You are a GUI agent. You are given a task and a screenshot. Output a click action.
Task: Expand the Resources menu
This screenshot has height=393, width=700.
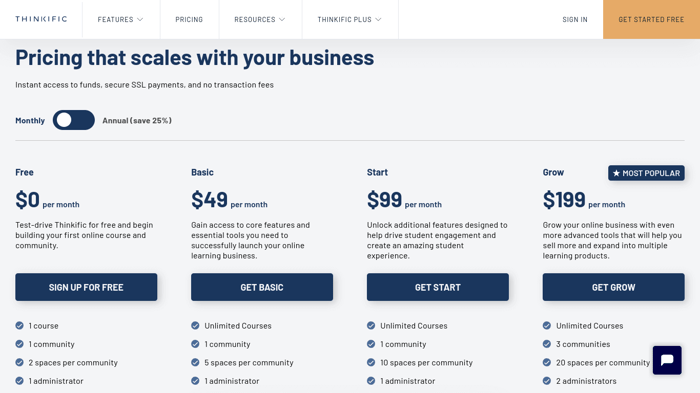coord(259,19)
